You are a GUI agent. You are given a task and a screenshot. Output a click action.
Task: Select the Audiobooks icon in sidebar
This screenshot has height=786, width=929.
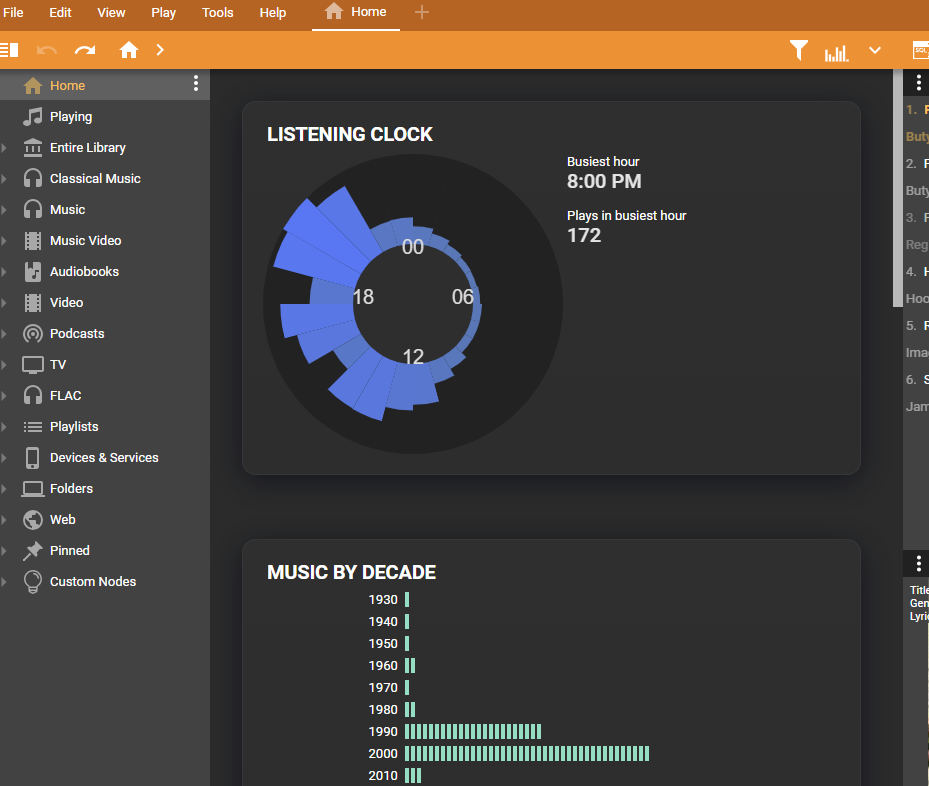pos(33,271)
